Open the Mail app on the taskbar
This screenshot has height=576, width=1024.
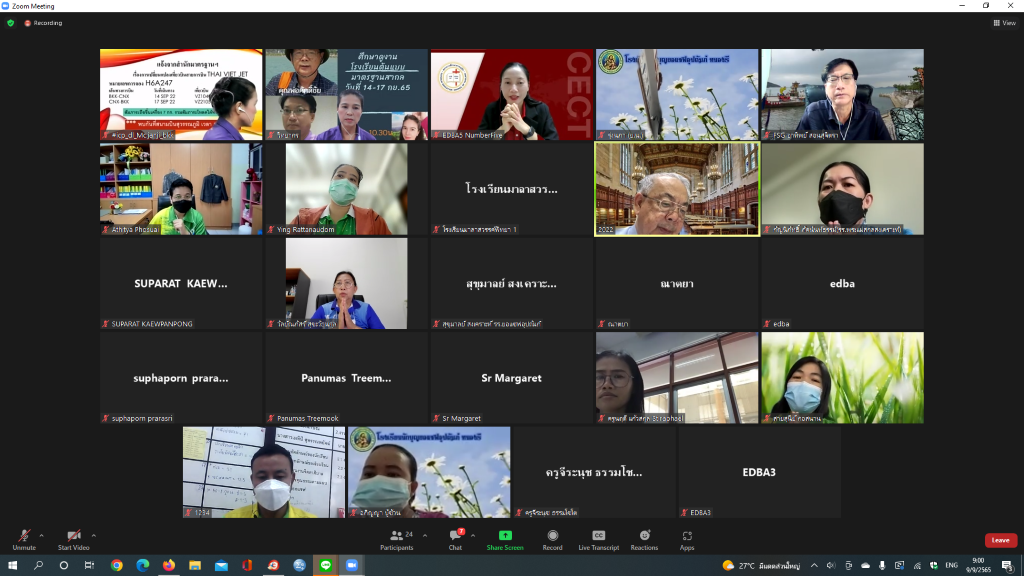[x=221, y=566]
